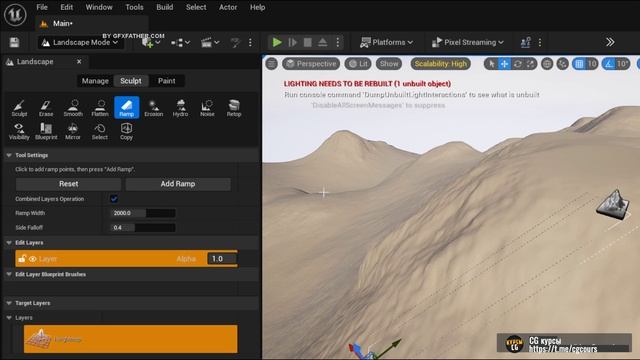Click the Side Falloff slider field
Viewport: 640px width, 360px height.
(143, 227)
